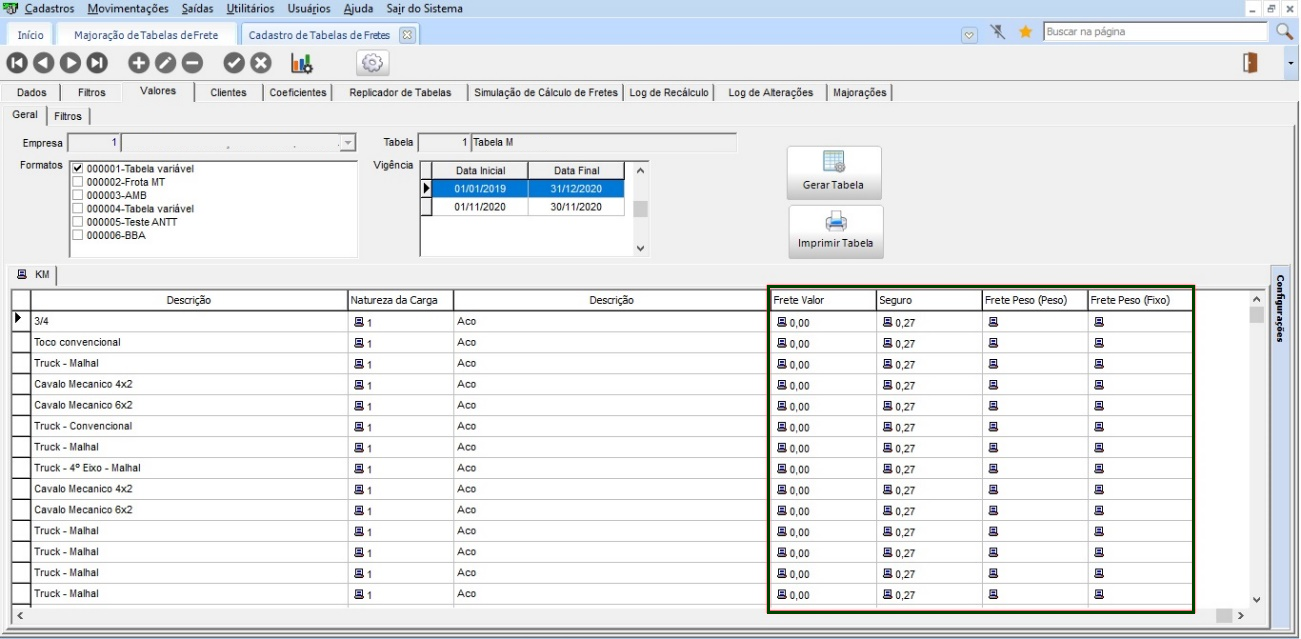The image size is (1301, 639).
Task: Click the minus delete record icon
Action: coord(192,63)
